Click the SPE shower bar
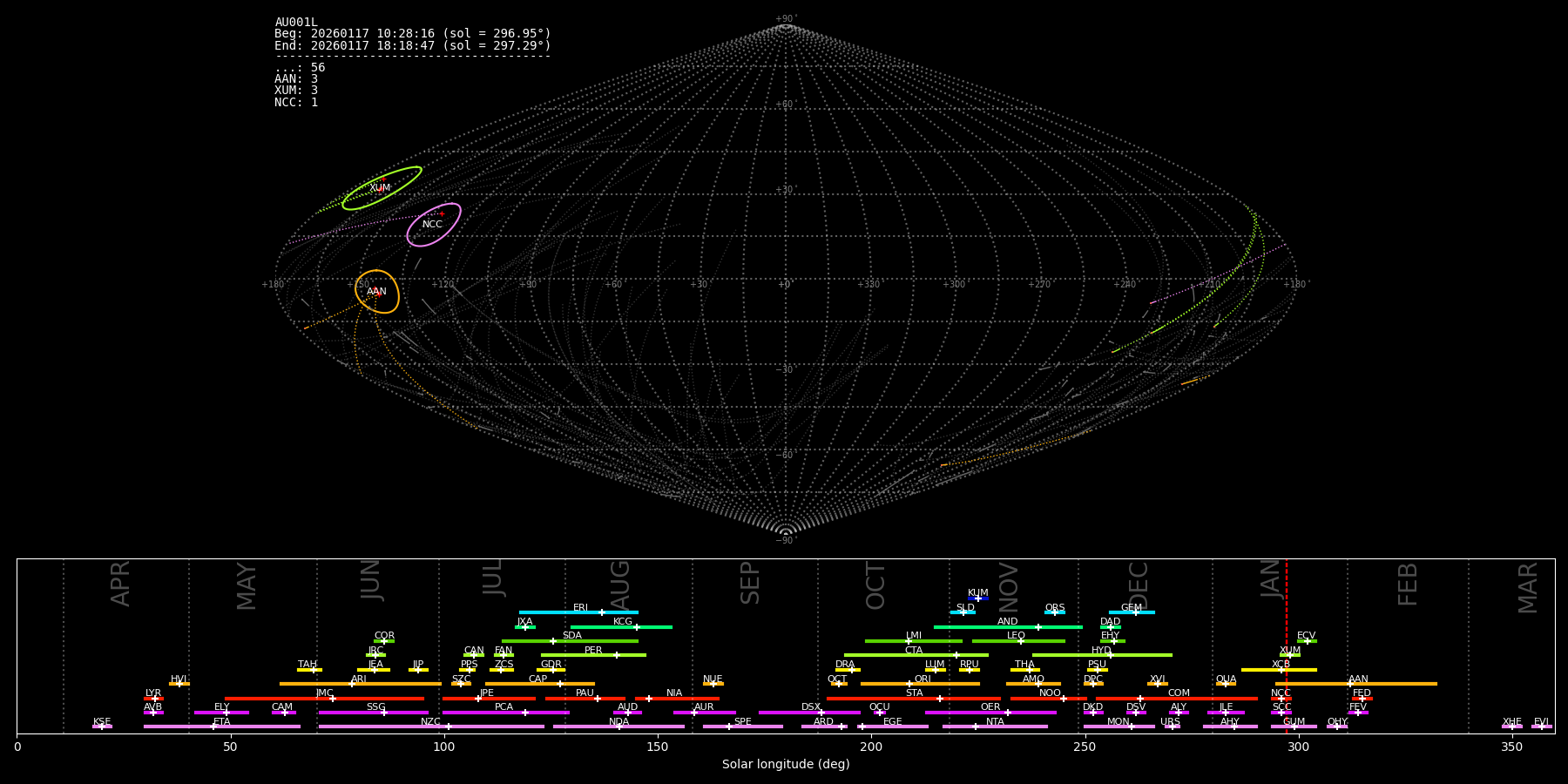The width and height of the screenshot is (1568, 784). click(x=743, y=727)
